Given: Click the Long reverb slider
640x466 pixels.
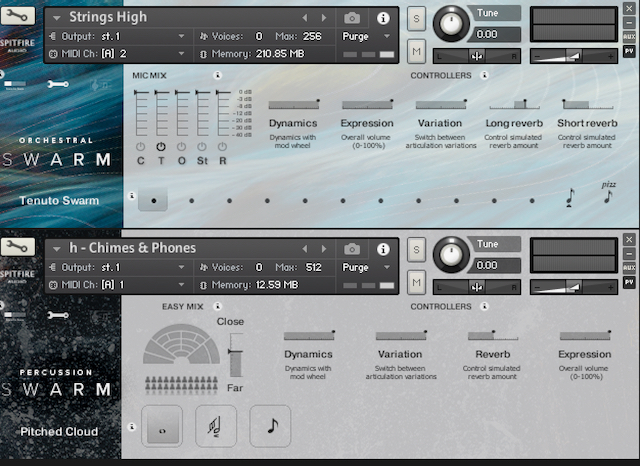Looking at the screenshot, I should [x=514, y=104].
